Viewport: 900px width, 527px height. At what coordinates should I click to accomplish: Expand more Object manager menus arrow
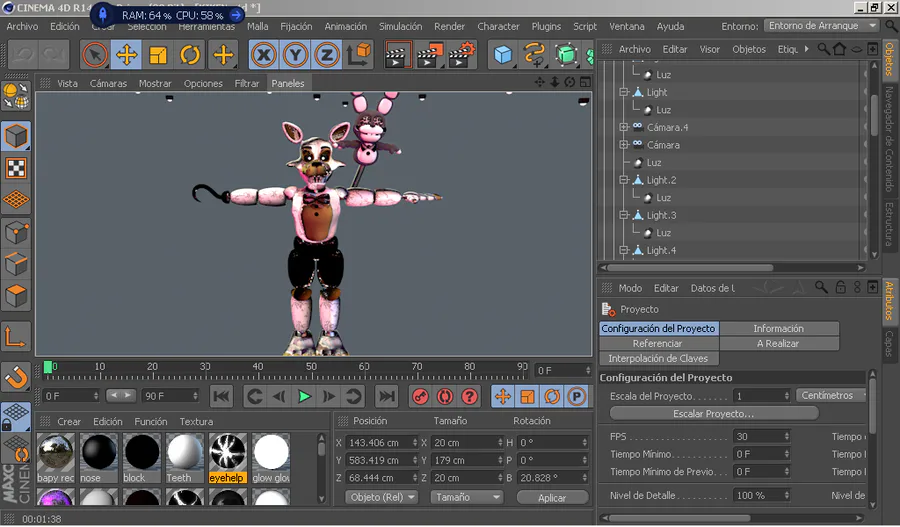click(x=806, y=49)
